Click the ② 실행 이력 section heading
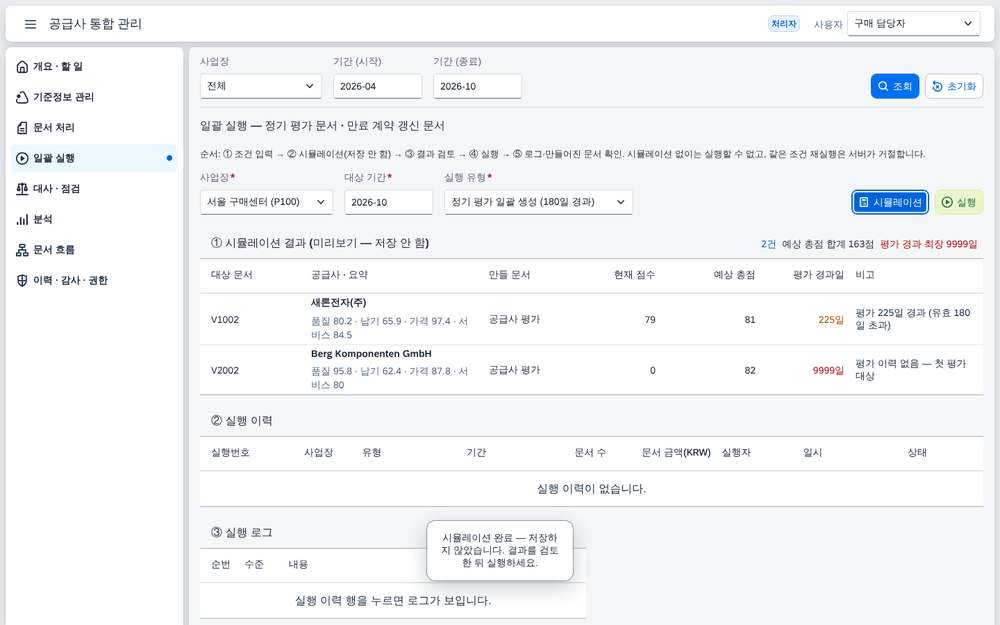Image resolution: width=1000 pixels, height=625 pixels. [x=242, y=420]
